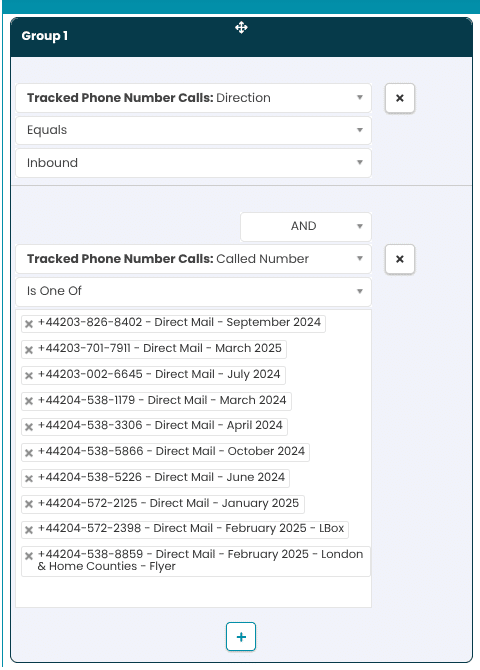The image size is (480, 670).
Task: Remove the October 2024 Direct Mail tag
Action: pos(29,453)
